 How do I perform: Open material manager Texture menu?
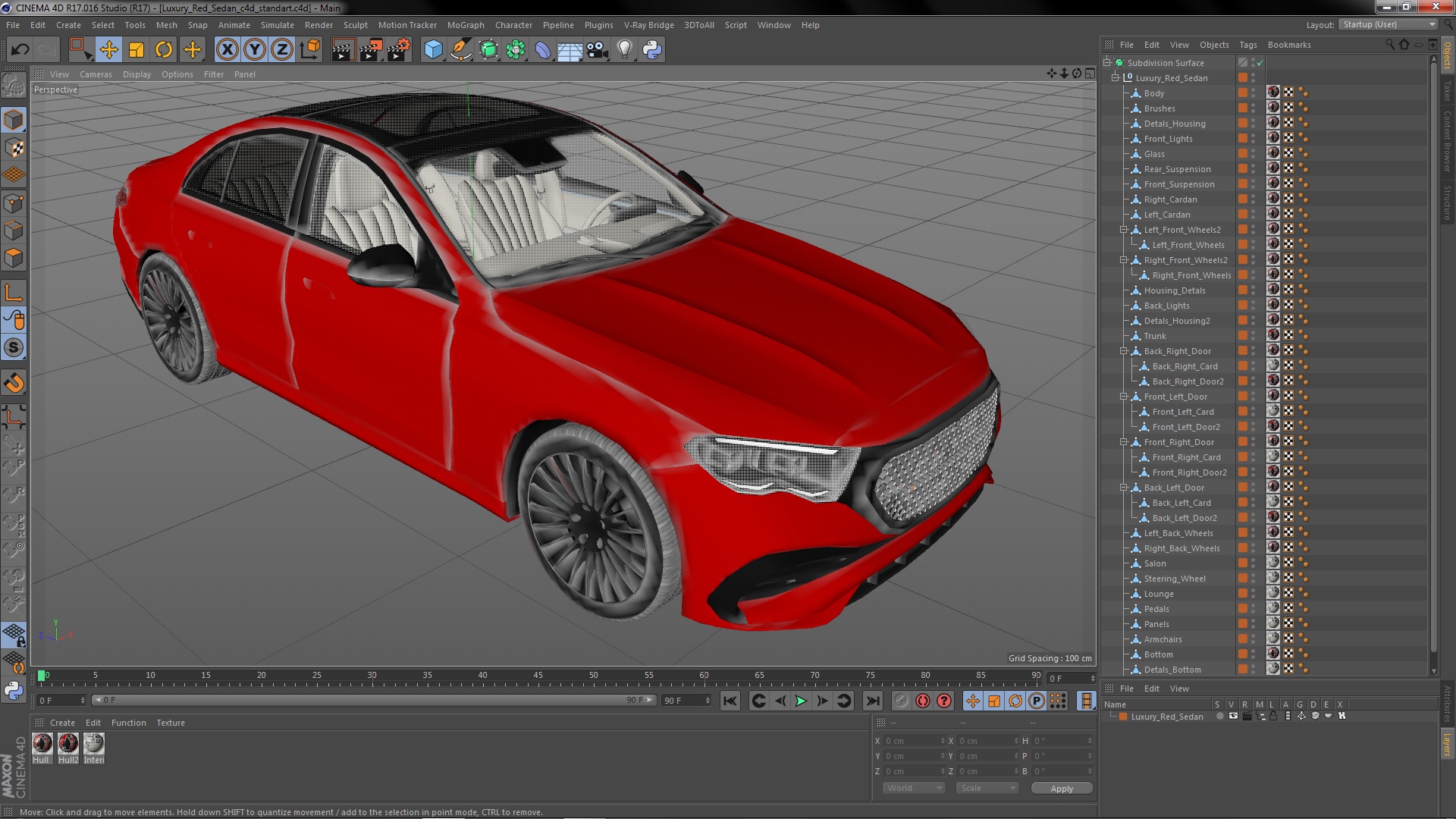[171, 723]
